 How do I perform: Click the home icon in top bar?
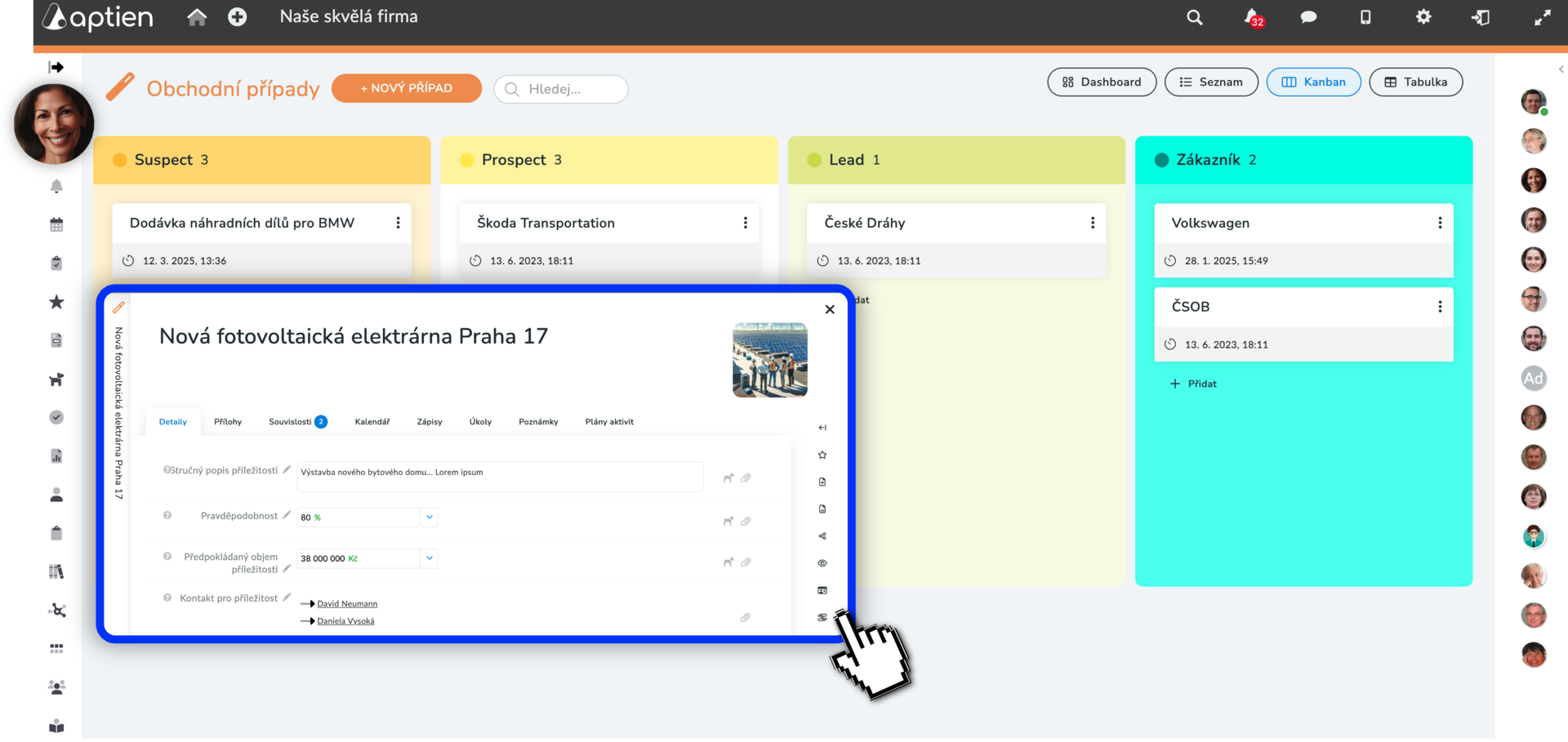pyautogui.click(x=197, y=17)
